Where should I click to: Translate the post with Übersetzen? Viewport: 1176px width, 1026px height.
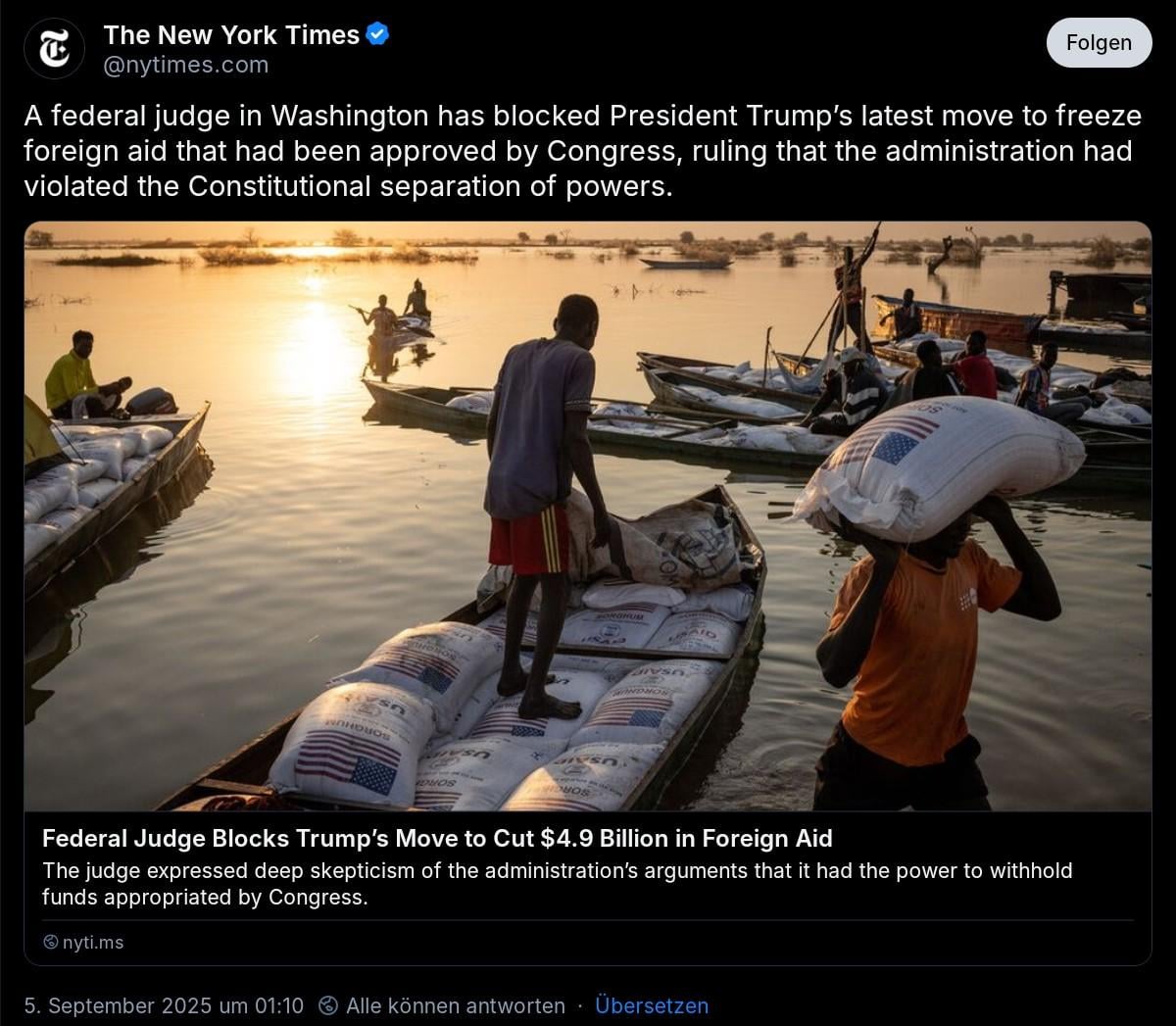(x=652, y=1006)
